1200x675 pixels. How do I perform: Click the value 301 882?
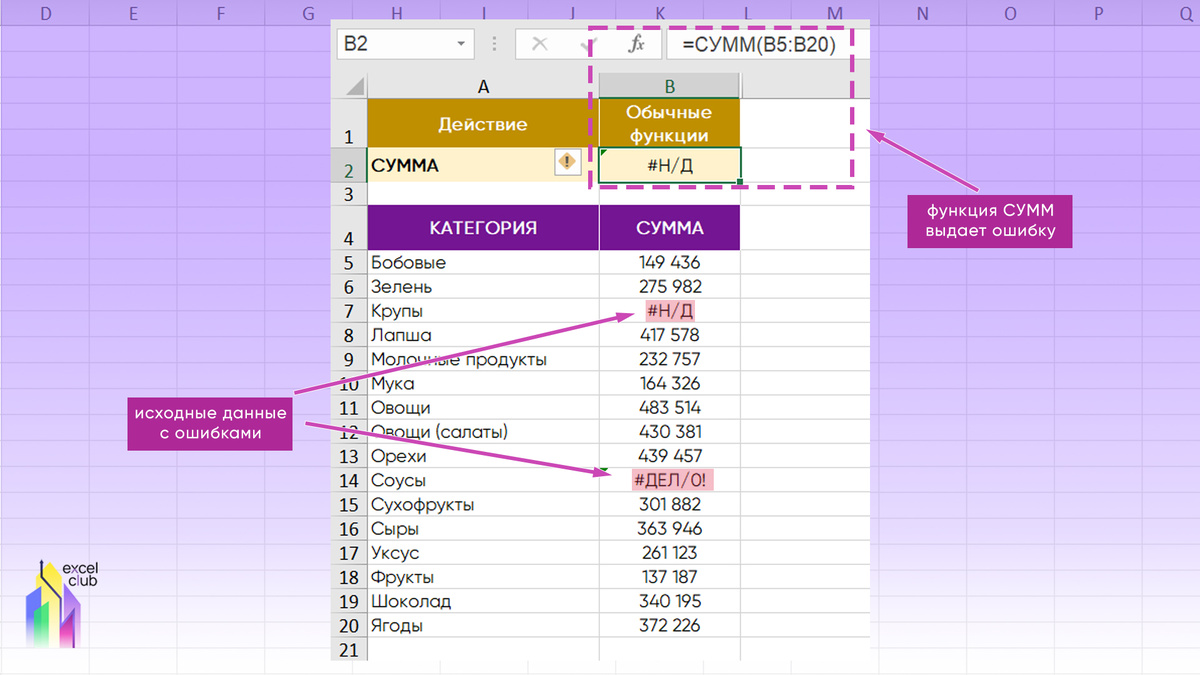click(670, 504)
